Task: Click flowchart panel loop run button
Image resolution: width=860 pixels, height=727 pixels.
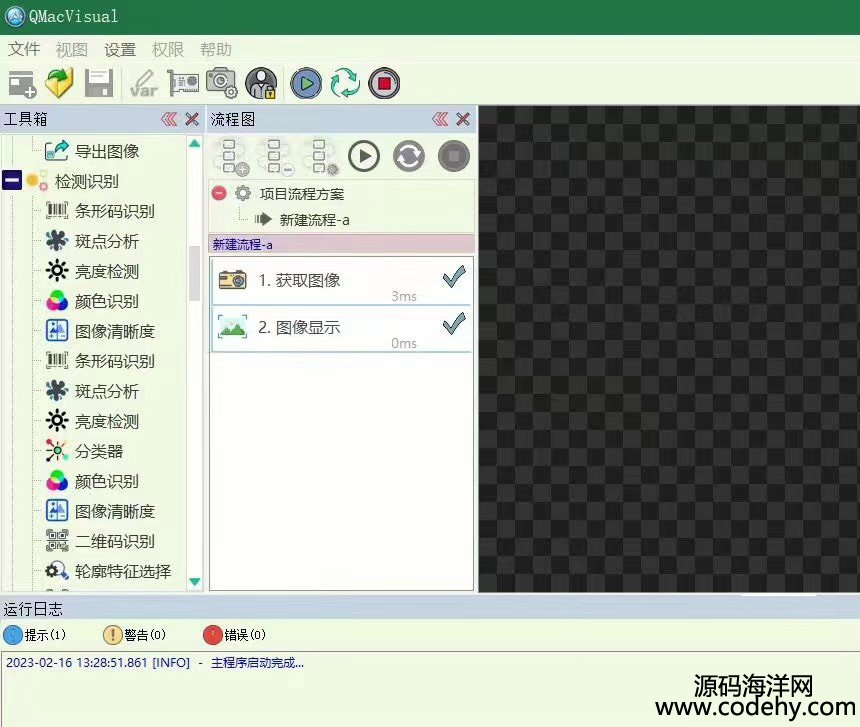Action: coord(409,156)
